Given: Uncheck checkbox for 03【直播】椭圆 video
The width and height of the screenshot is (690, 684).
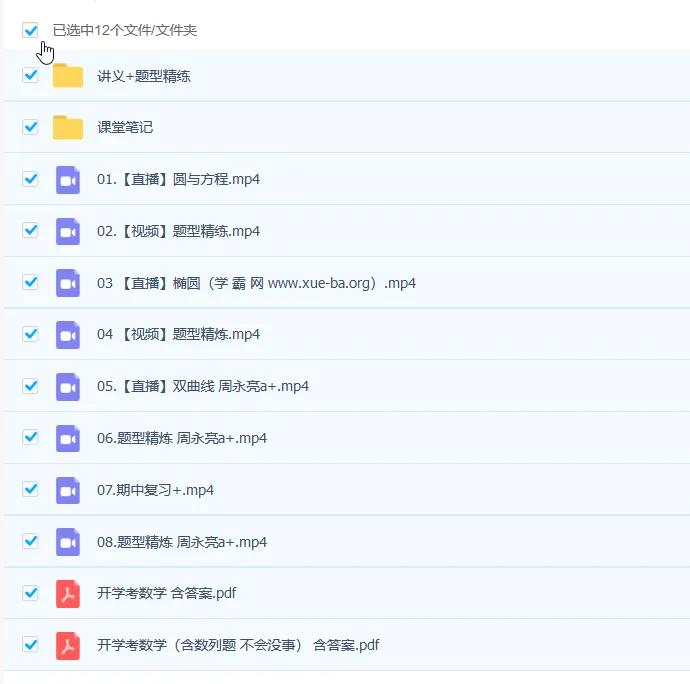Looking at the screenshot, I should pos(30,282).
